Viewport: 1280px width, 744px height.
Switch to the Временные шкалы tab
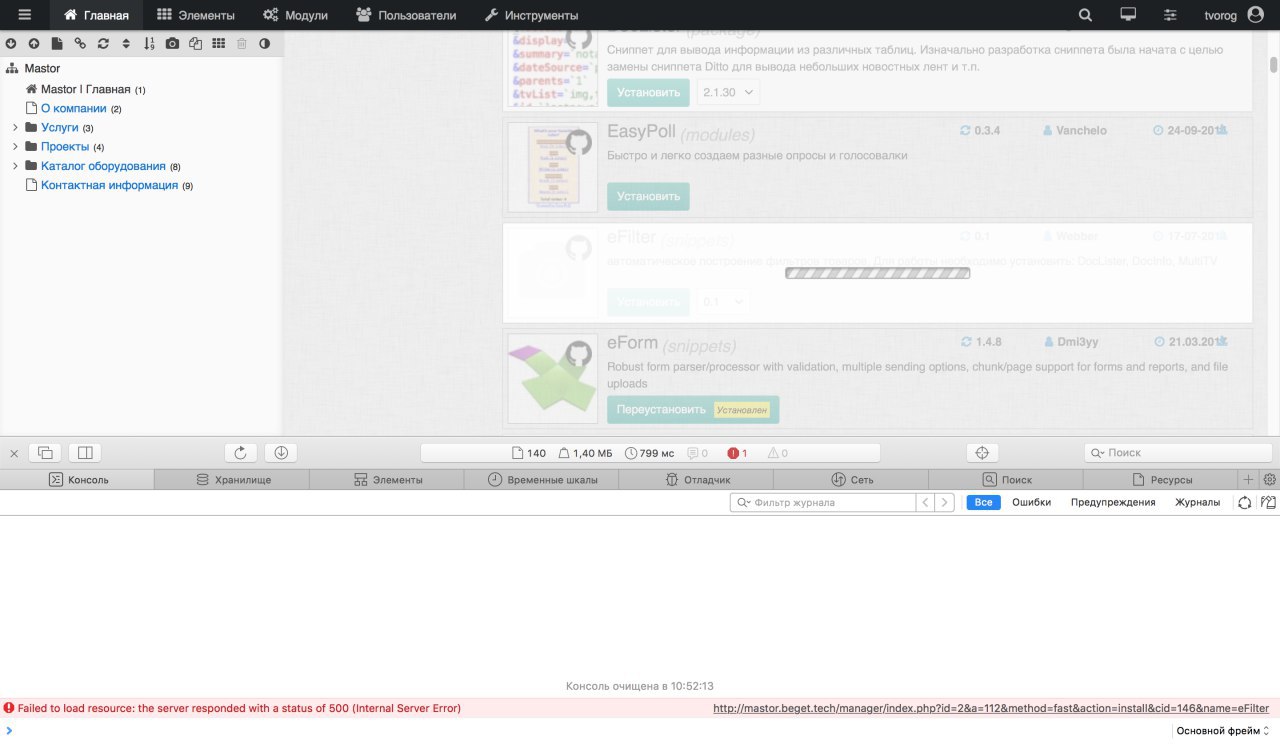click(x=543, y=480)
